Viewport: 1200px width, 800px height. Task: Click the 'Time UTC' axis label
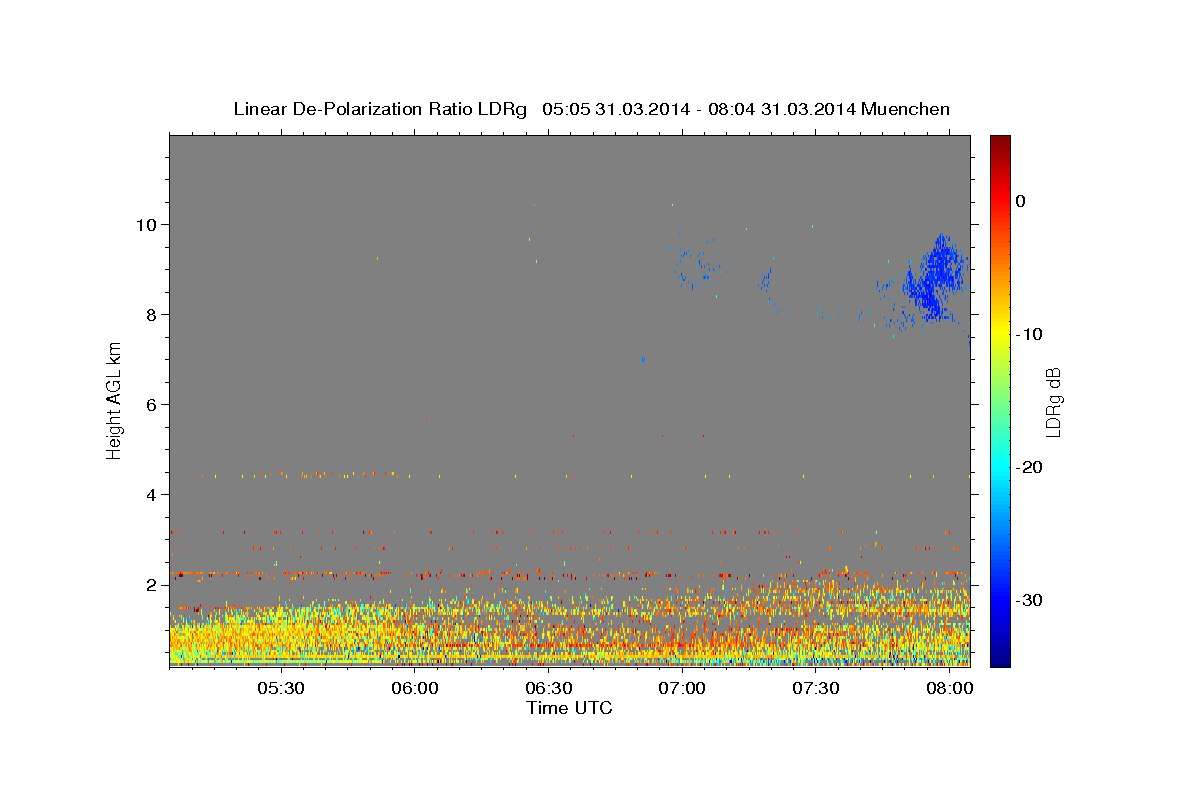click(x=569, y=708)
